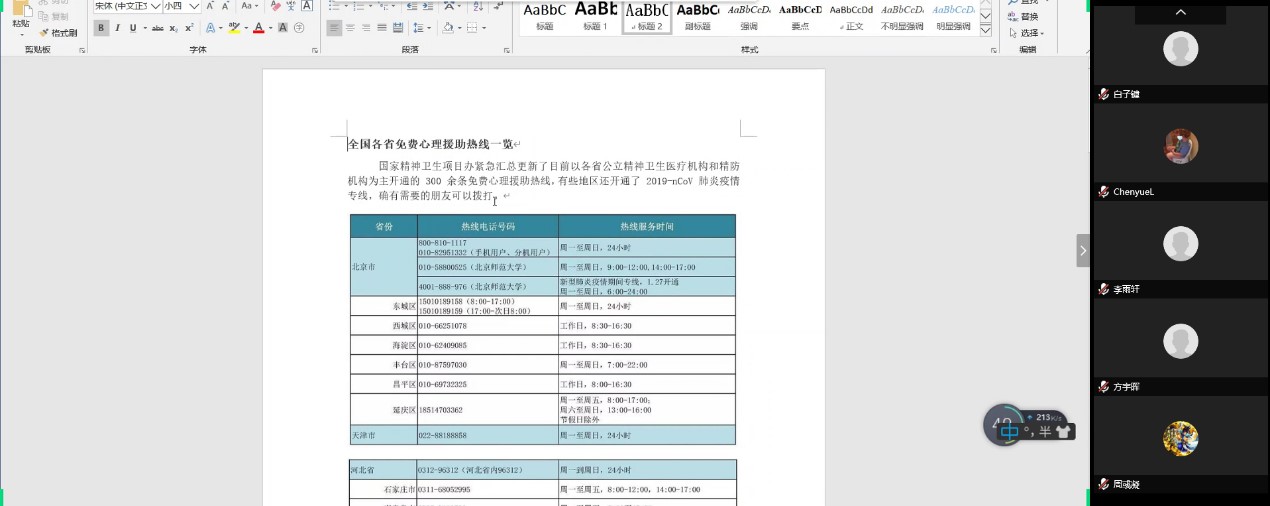Apply the red font color
This screenshot has width=1270, height=506.
[258, 28]
